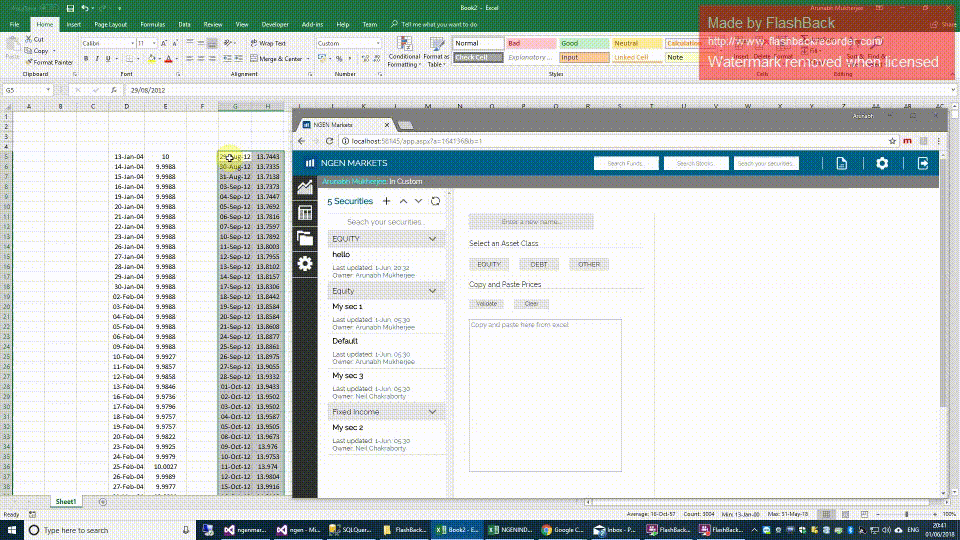Screen dimensions: 960x540
Task: Click the document icon in NGEN header
Action: [842, 163]
